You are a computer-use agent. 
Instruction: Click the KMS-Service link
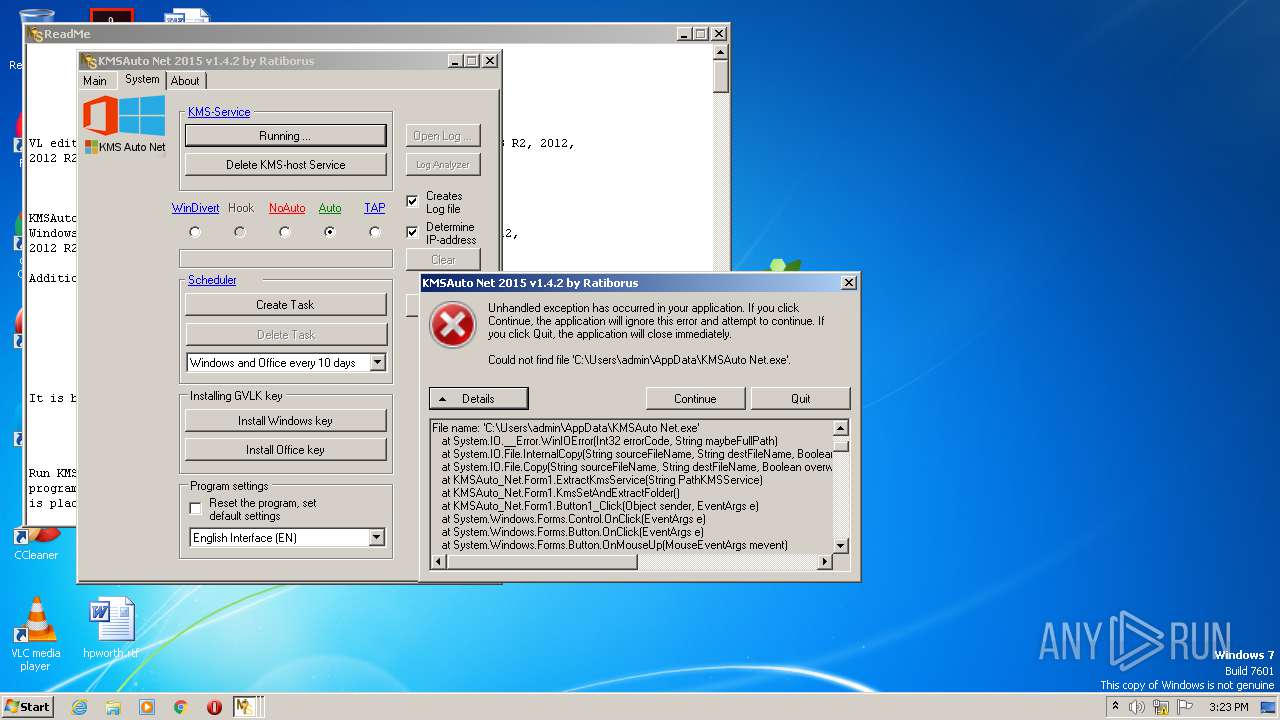coord(219,112)
